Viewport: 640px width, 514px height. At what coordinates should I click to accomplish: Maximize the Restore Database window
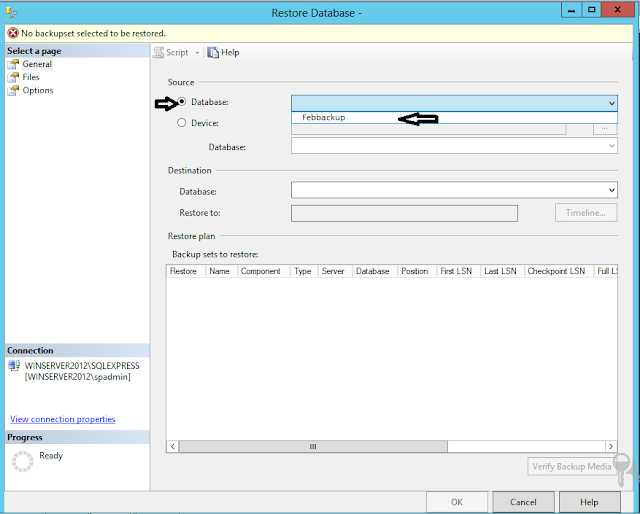[x=591, y=10]
